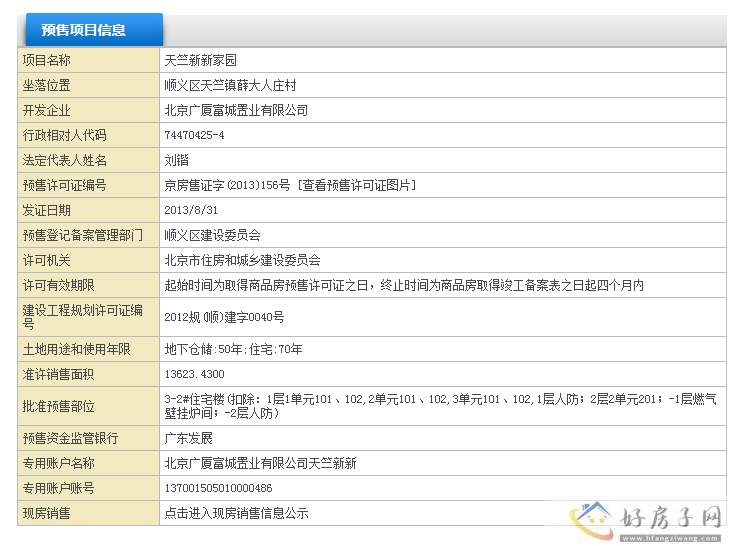
Task: Click sales area value 13623.4300
Action: pyautogui.click(x=194, y=374)
